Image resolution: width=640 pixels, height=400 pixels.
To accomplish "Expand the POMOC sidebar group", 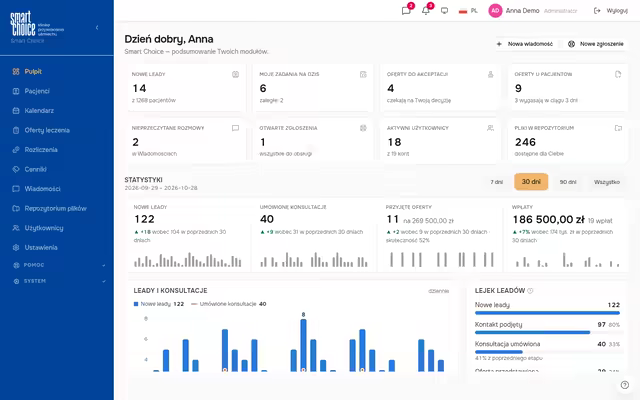I will coord(57,265).
